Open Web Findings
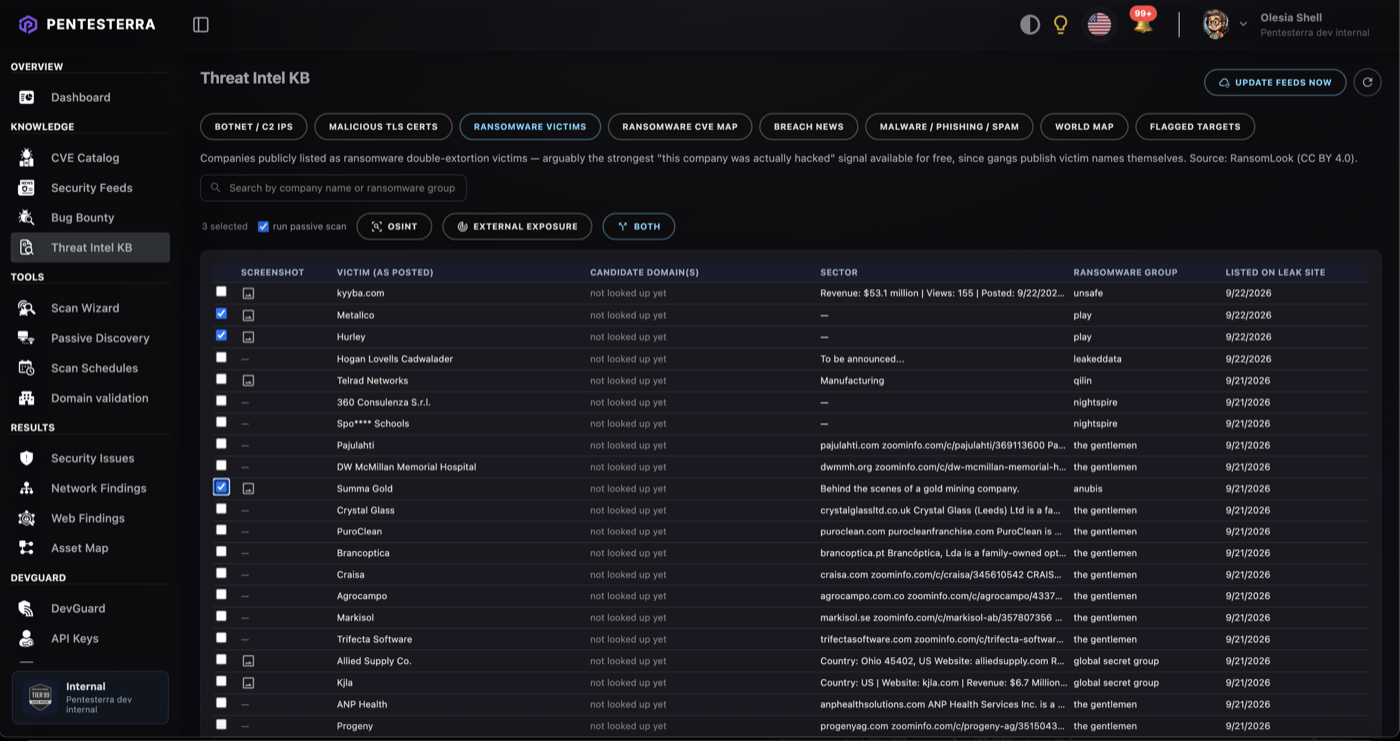 click(x=90, y=518)
